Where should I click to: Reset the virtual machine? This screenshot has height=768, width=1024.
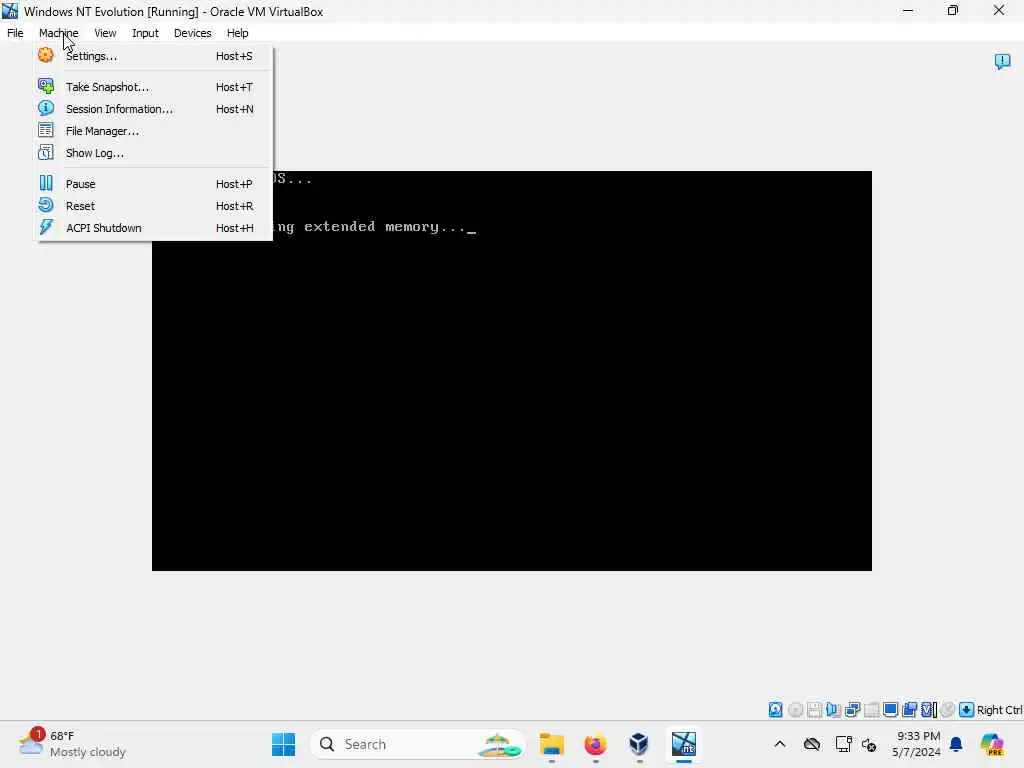(154, 206)
